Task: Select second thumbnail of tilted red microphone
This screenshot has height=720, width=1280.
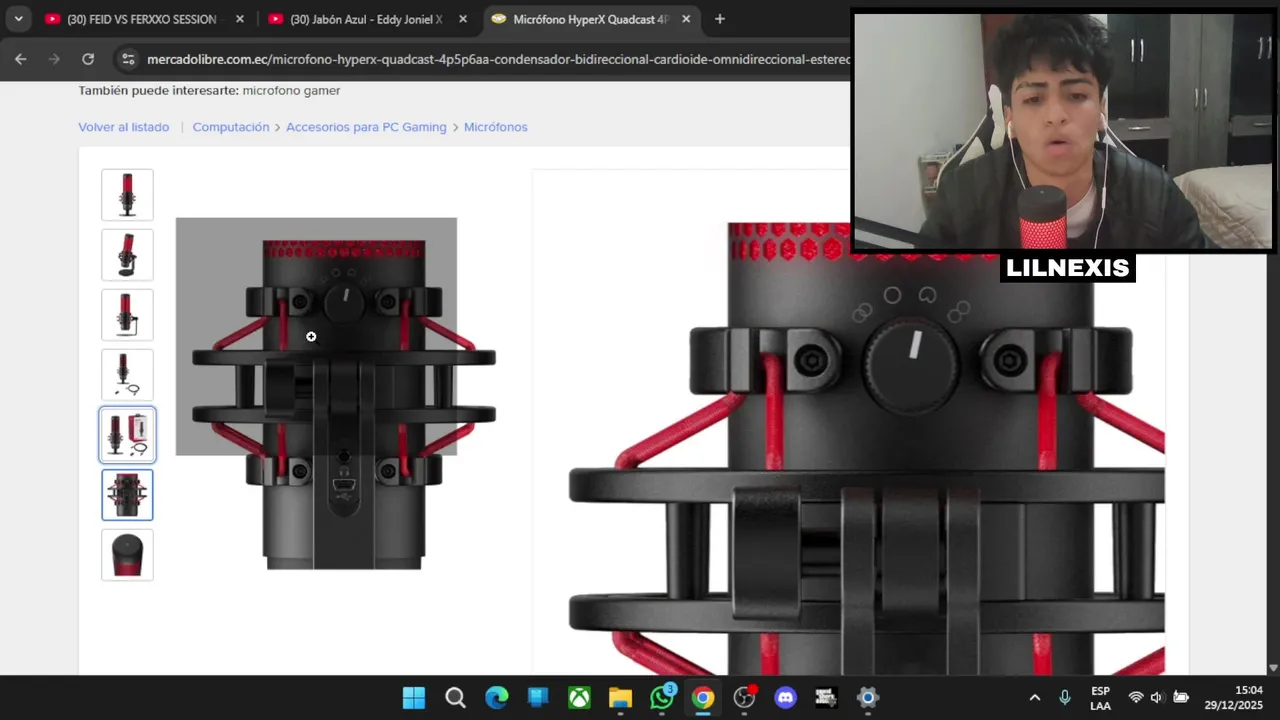Action: click(x=127, y=255)
